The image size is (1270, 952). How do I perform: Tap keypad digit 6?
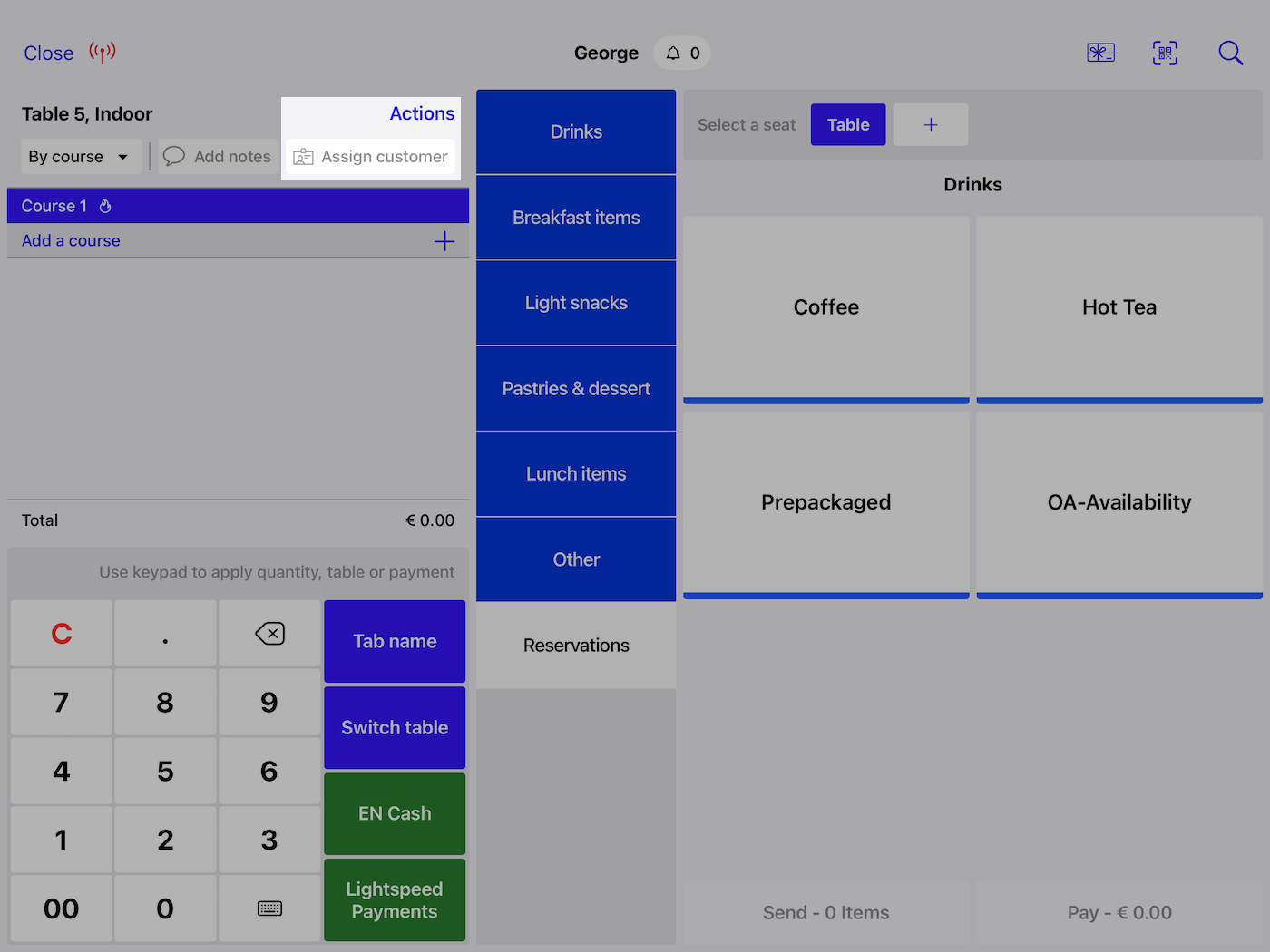tap(269, 772)
